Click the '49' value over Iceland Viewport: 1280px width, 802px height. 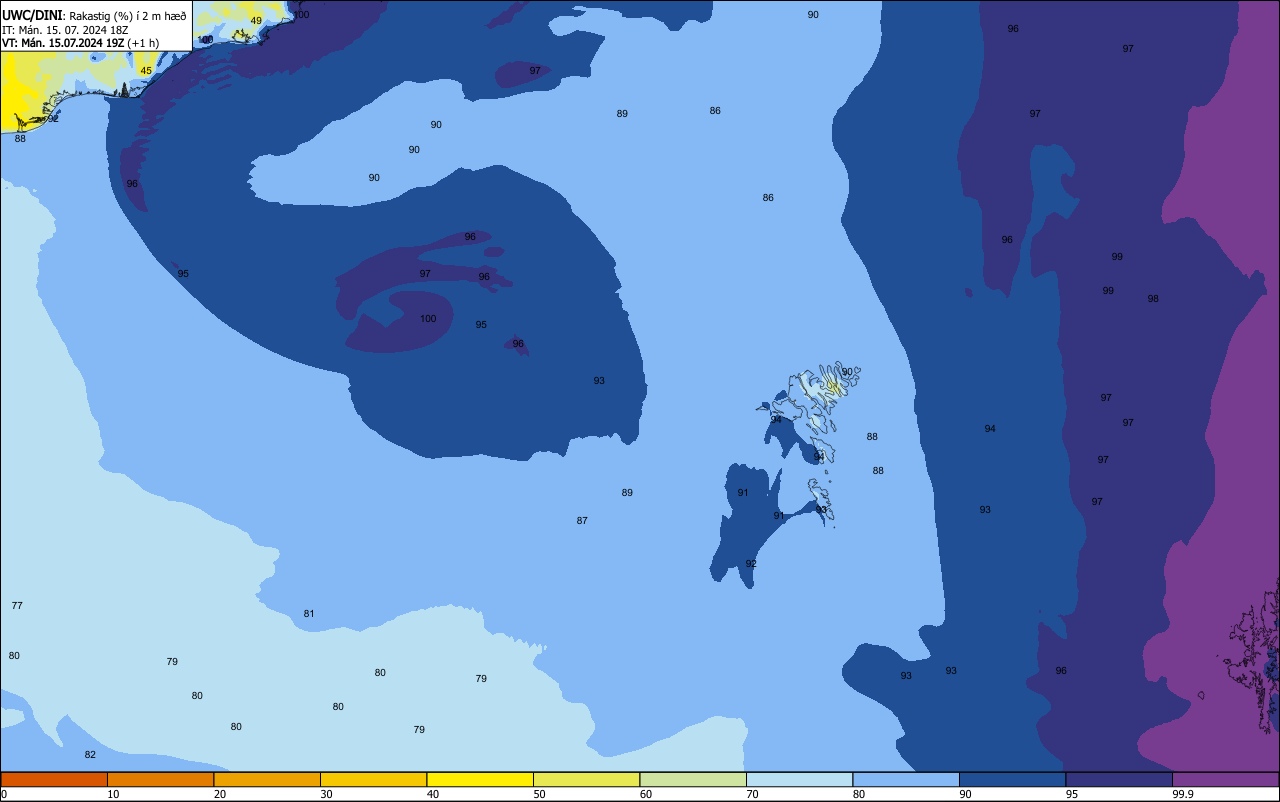coord(256,21)
